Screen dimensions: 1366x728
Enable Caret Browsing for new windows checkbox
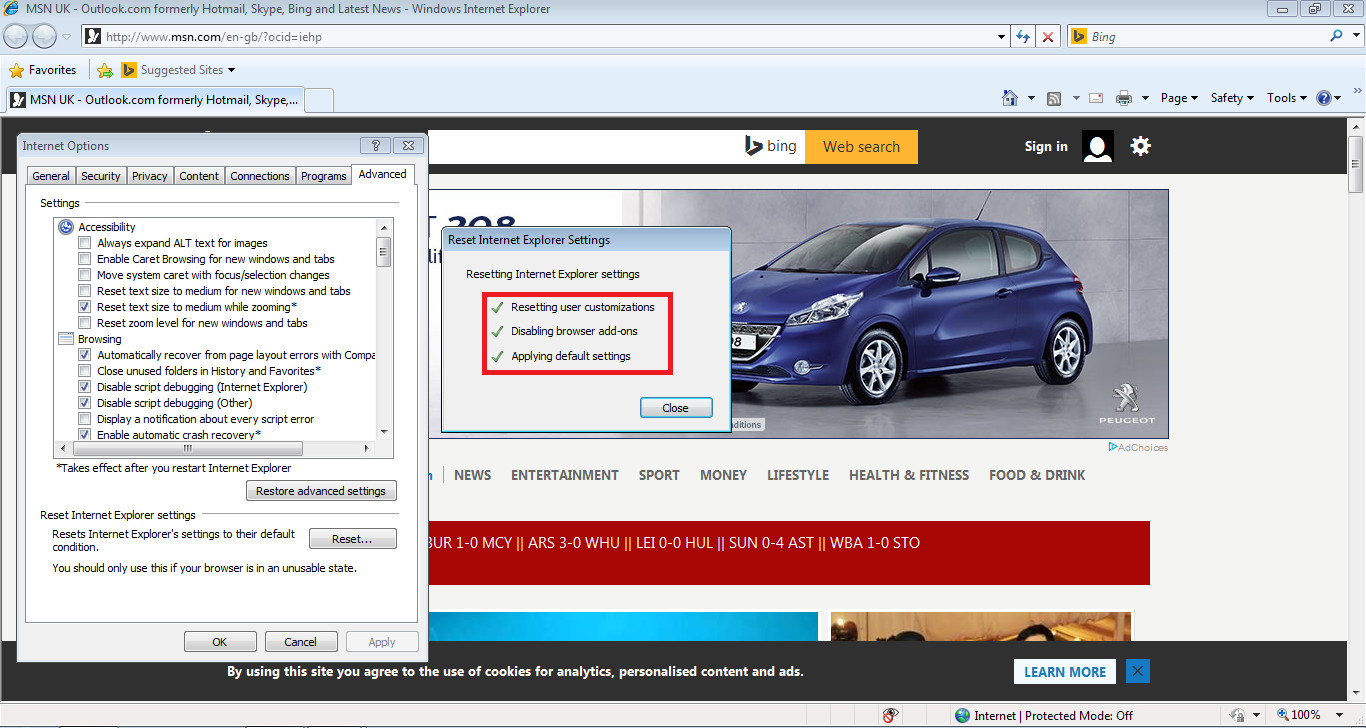click(85, 259)
